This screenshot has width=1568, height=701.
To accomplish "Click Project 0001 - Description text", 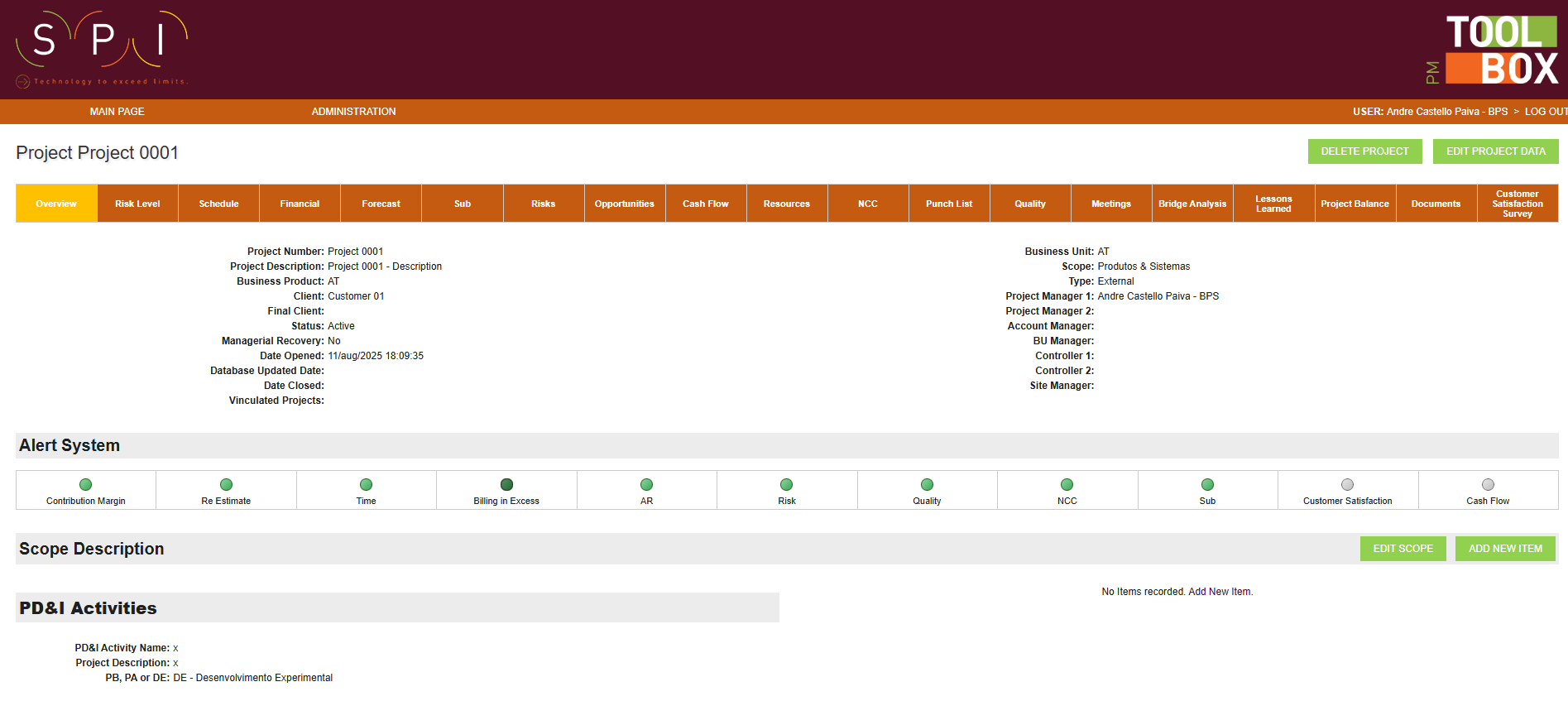I will (x=385, y=266).
